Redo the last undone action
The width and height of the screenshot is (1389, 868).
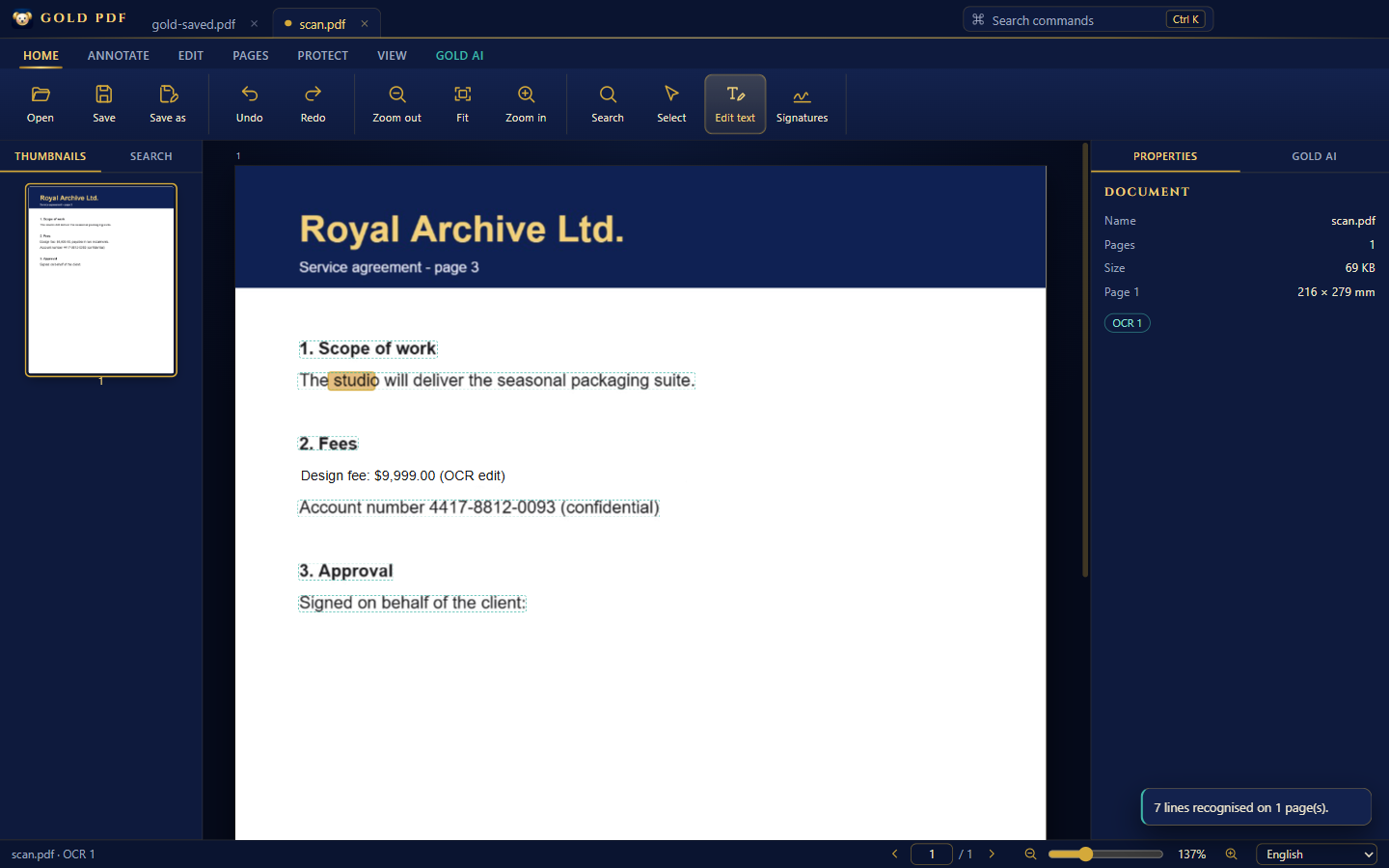(x=313, y=104)
